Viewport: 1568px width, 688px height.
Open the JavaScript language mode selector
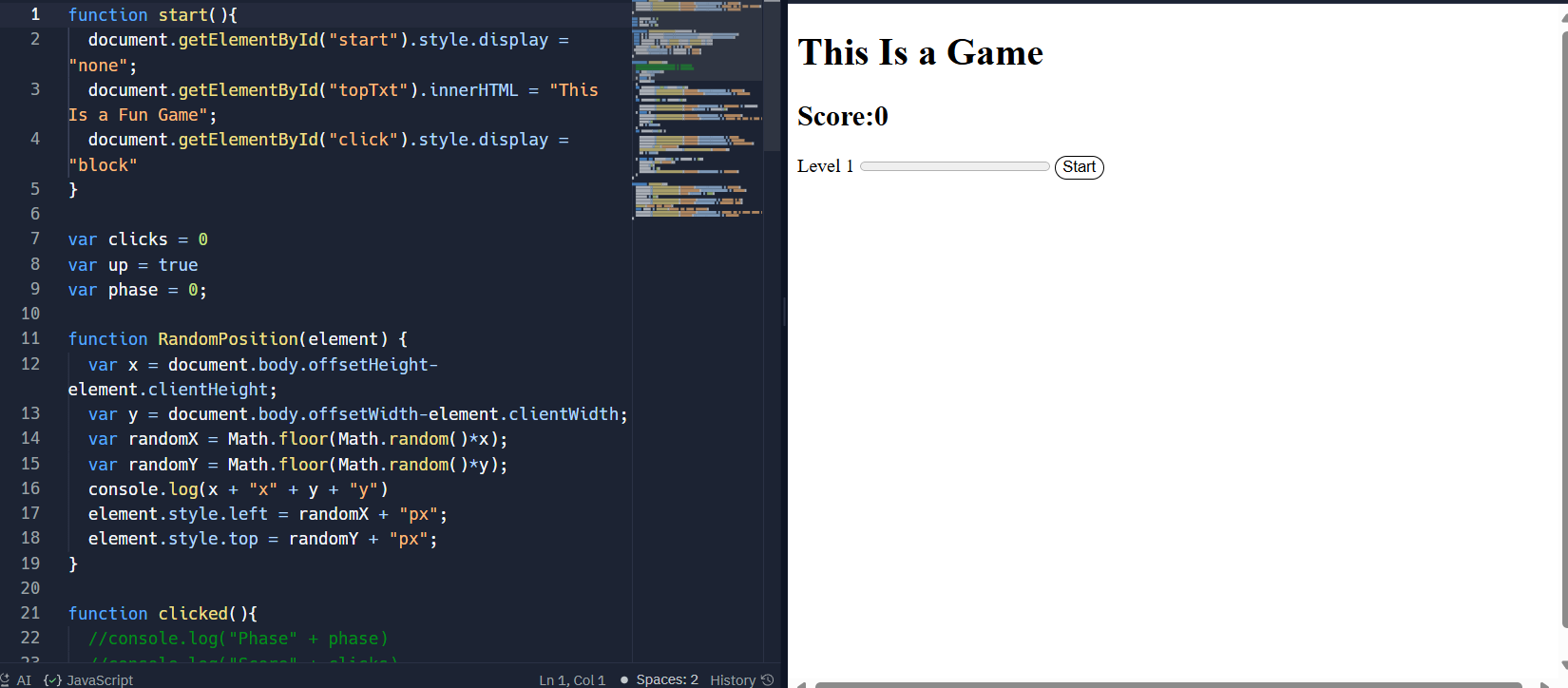[89, 680]
